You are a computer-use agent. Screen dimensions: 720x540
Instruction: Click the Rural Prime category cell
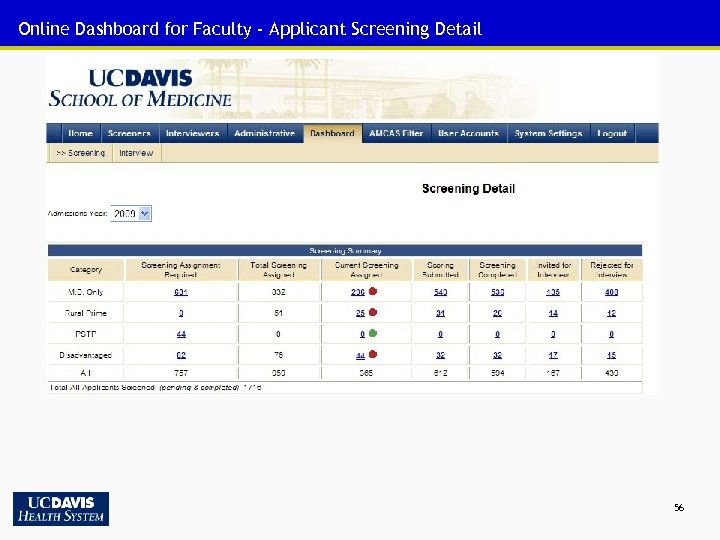tap(86, 313)
